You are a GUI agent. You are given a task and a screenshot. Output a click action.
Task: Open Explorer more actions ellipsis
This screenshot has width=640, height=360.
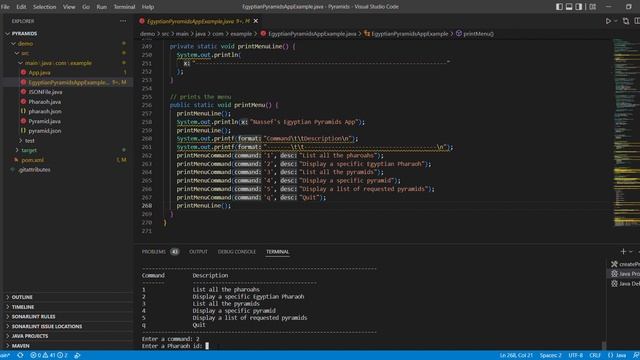pyautogui.click(x=123, y=21)
